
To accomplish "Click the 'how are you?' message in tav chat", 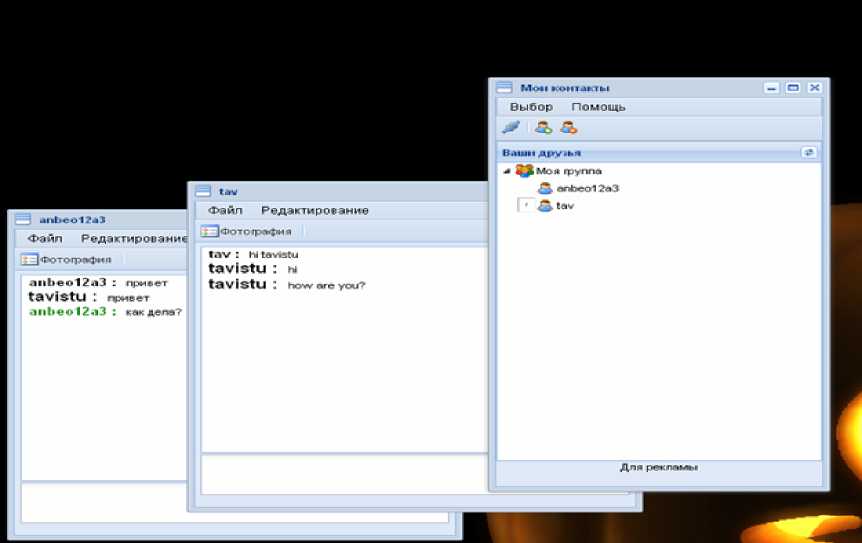I will [x=327, y=285].
